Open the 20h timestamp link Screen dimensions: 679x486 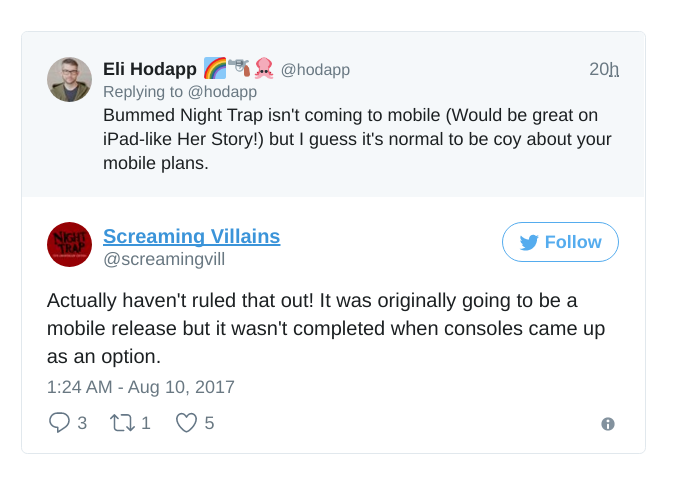(604, 69)
